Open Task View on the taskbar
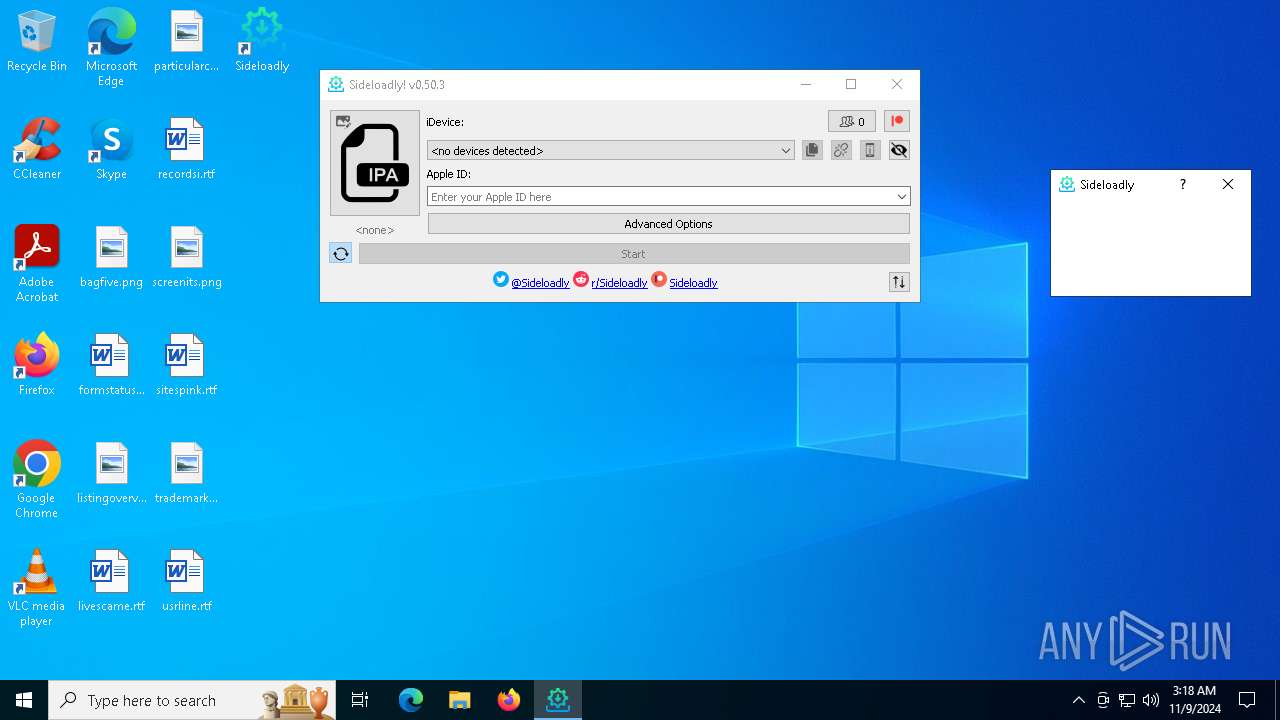The width and height of the screenshot is (1280, 720). tap(360, 700)
